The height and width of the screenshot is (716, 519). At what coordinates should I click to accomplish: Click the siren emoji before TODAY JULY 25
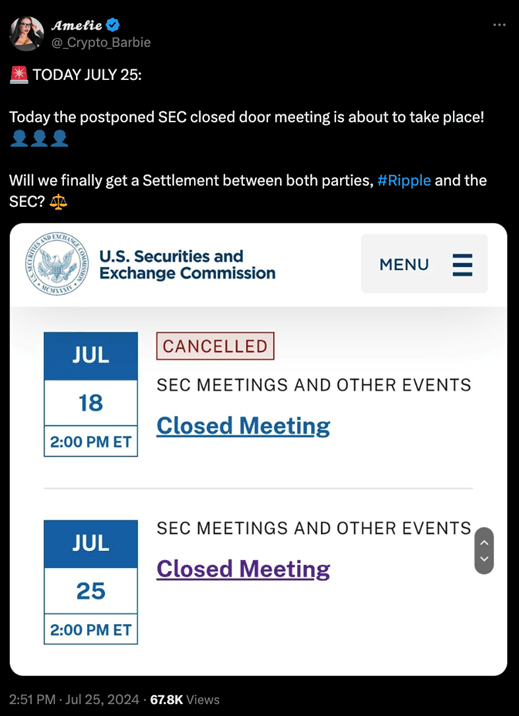(x=19, y=75)
